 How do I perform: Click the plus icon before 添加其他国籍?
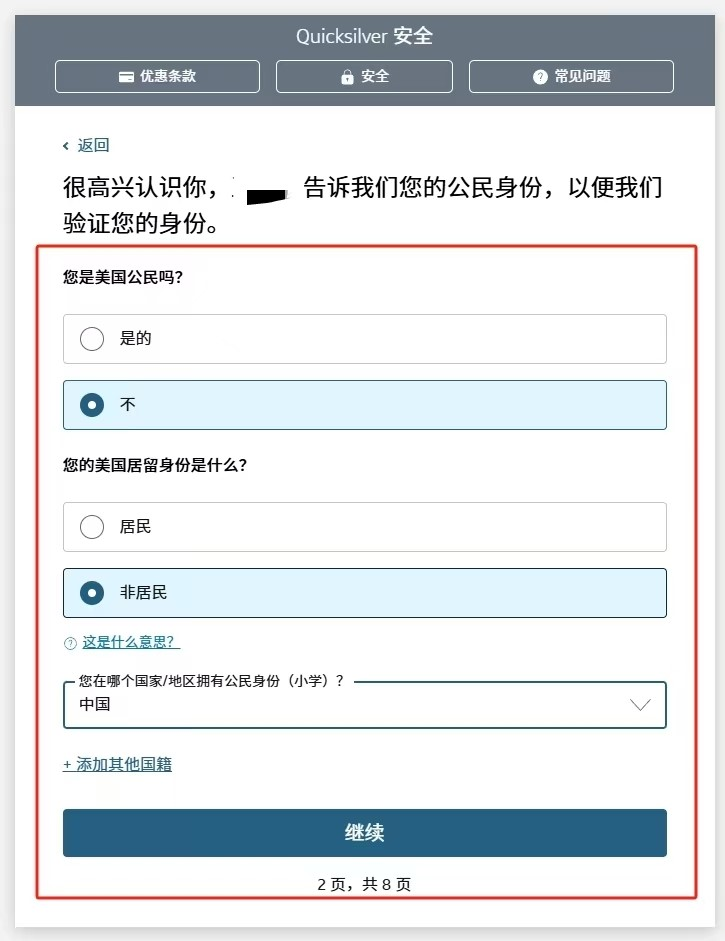point(68,763)
